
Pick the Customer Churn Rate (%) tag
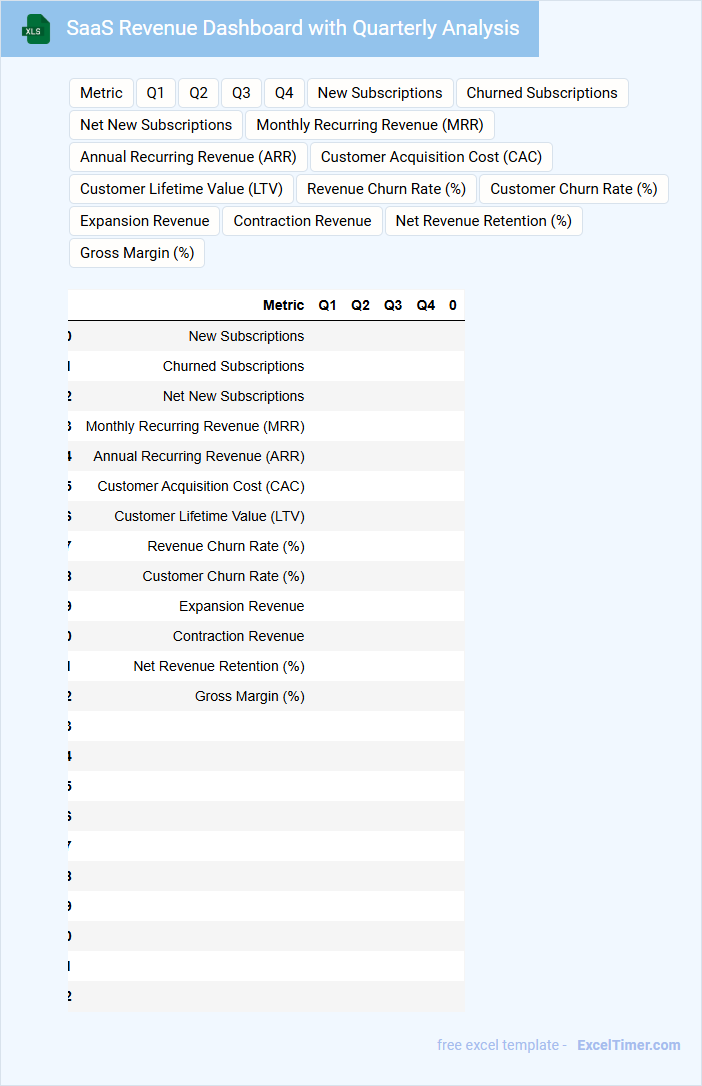tap(574, 188)
